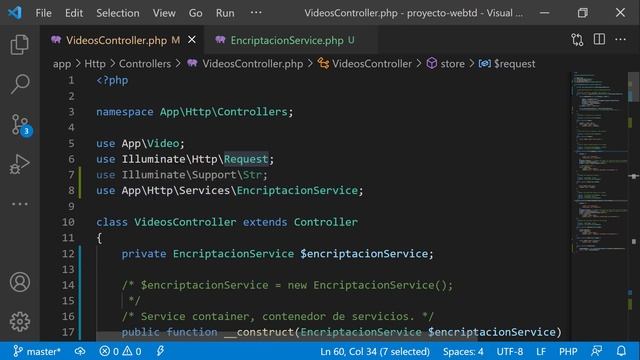640x360 pixels.
Task: Click '<?php' opening tag on line 1
Action: pos(112,80)
